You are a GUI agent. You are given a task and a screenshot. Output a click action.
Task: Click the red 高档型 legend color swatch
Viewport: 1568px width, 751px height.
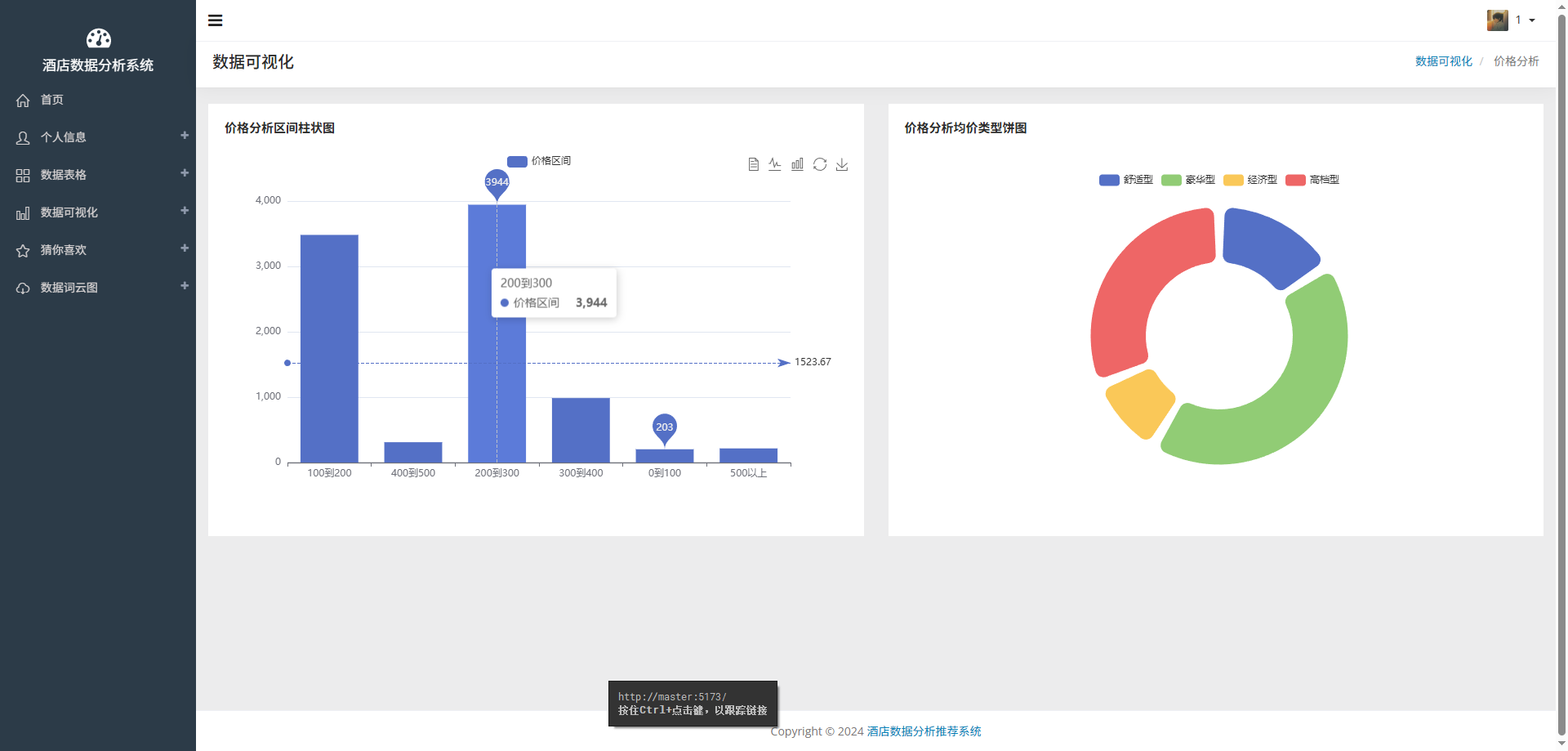pos(1295,180)
